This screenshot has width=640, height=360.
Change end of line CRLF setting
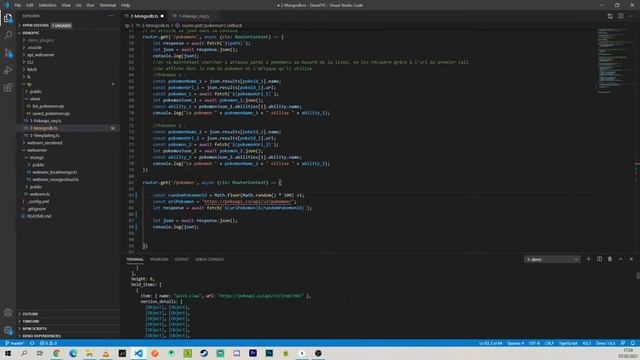pos(549,343)
